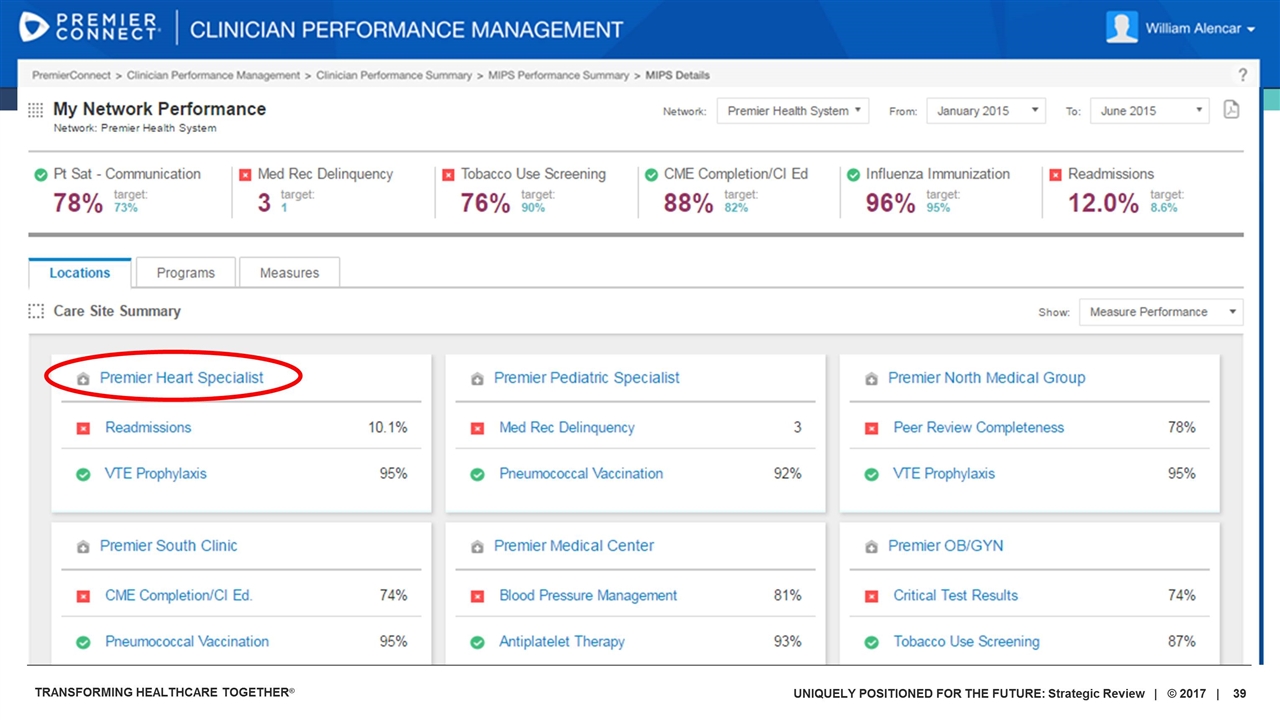This screenshot has width=1280, height=720.
Task: Go to MIPS Performance Summary breadcrumb
Action: pyautogui.click(x=559, y=75)
